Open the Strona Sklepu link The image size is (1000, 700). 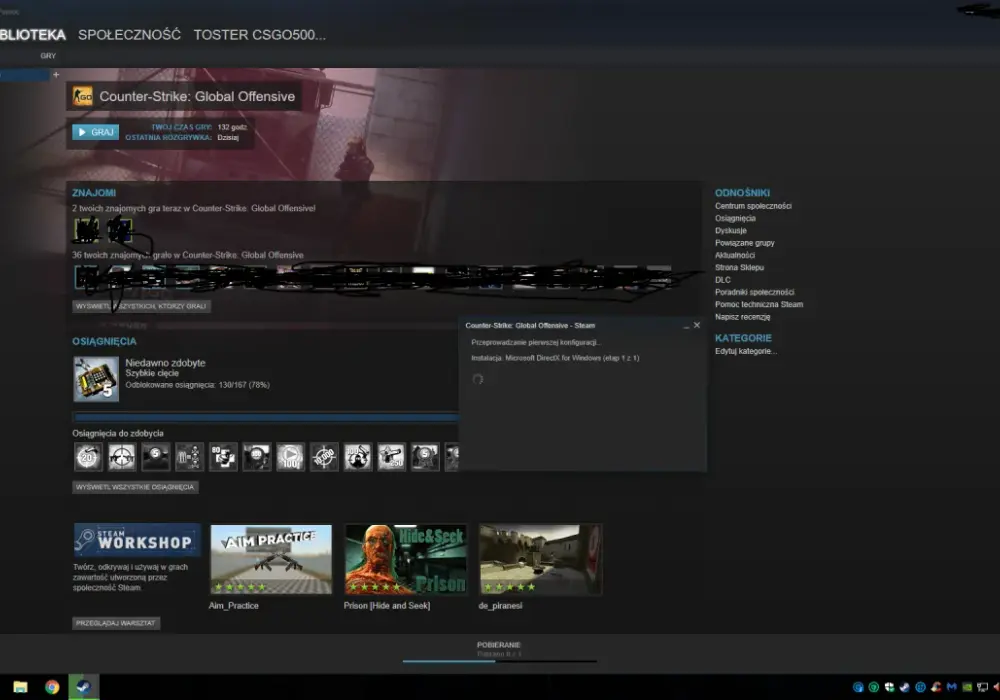(739, 268)
